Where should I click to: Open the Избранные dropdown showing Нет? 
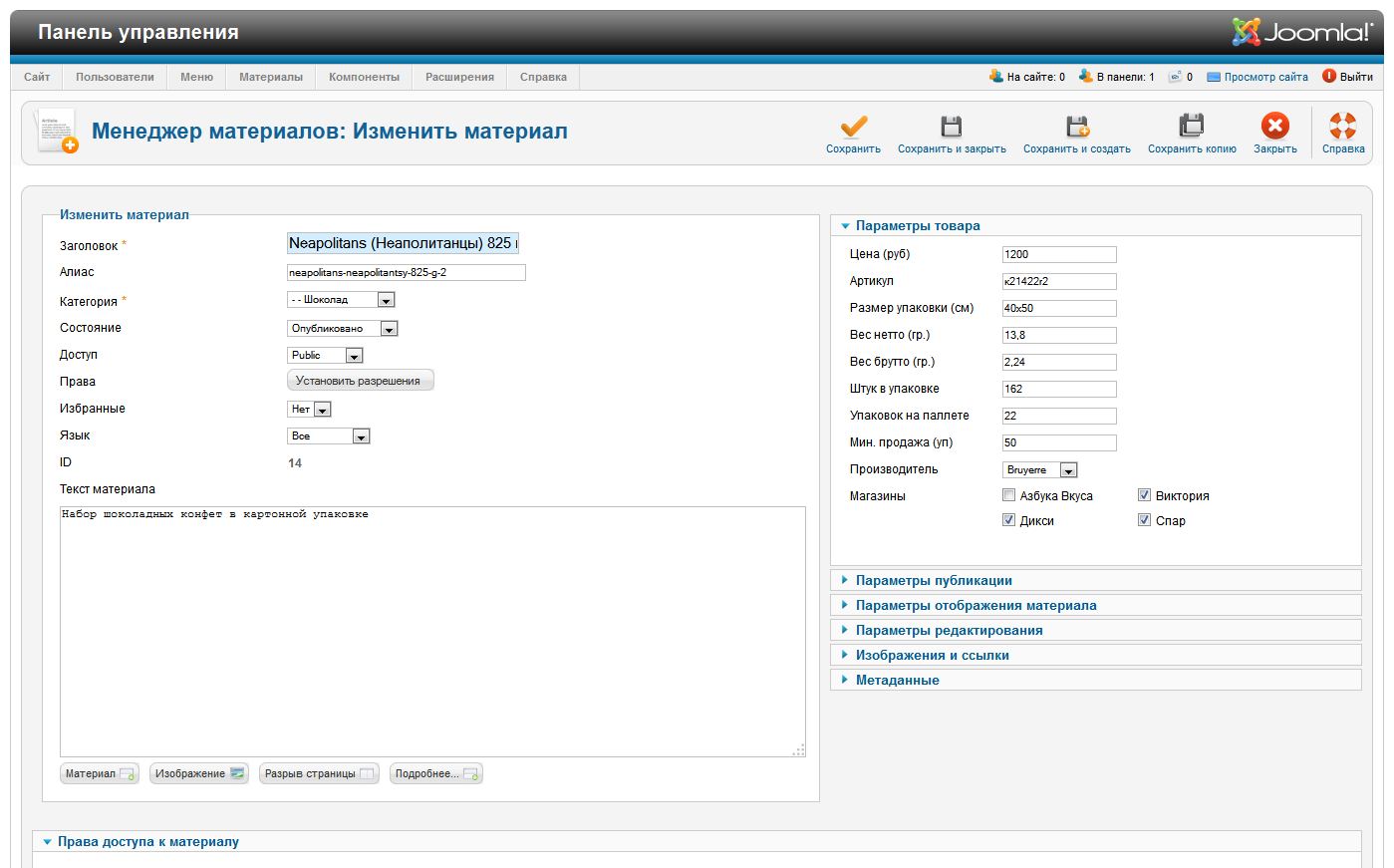[x=309, y=410]
